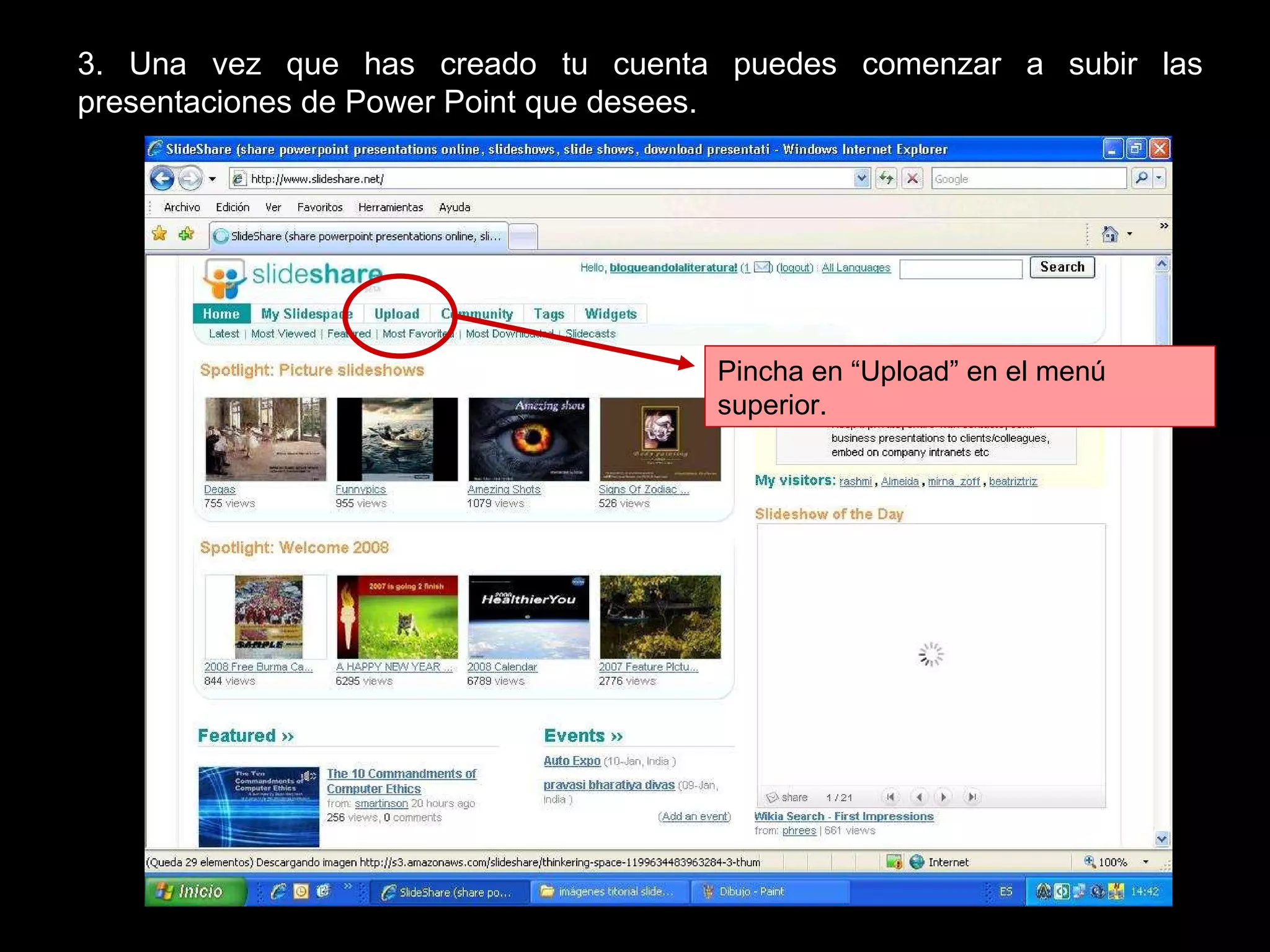The height and width of the screenshot is (952, 1270).
Task: Jump to first slide in player
Action: pyautogui.click(x=890, y=797)
